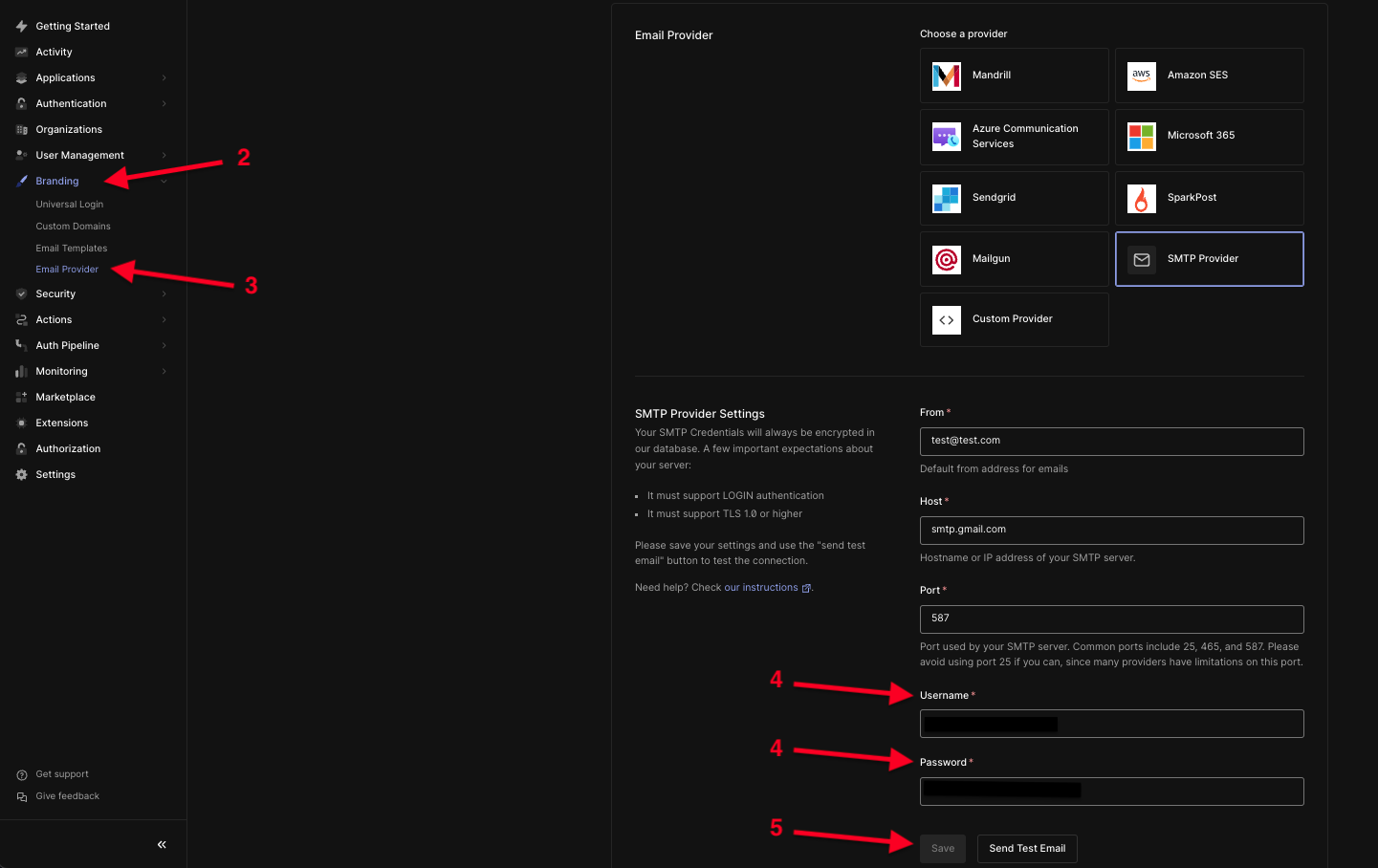Click the Give feedback link
The height and width of the screenshot is (868, 1378).
(68, 797)
